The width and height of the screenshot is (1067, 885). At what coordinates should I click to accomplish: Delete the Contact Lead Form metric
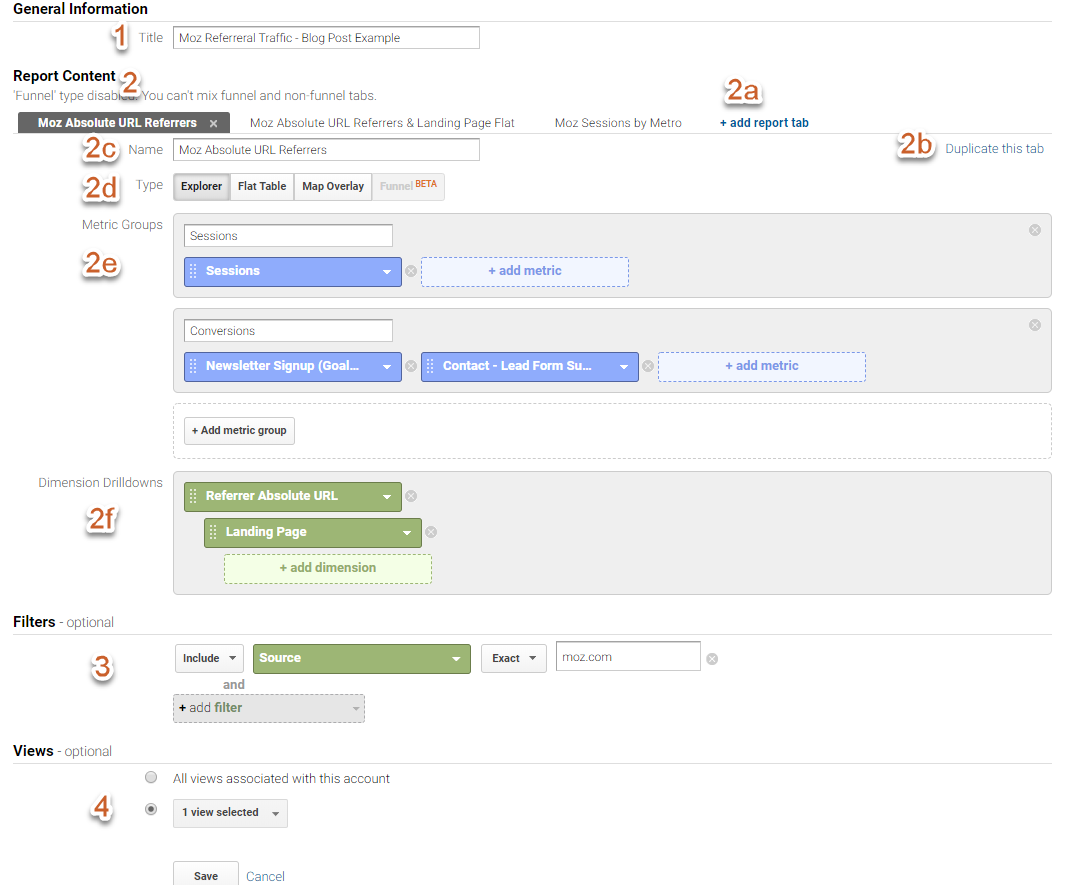point(648,366)
